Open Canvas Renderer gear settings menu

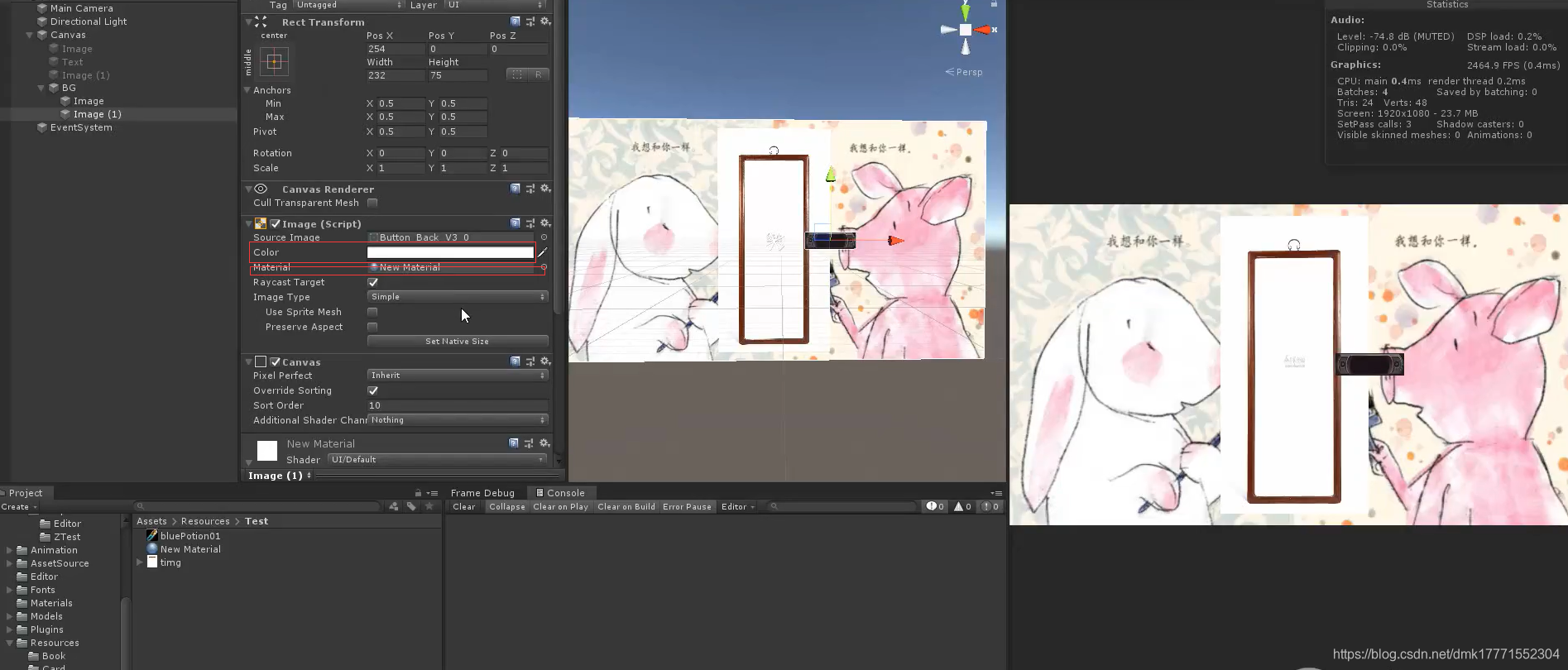tap(545, 189)
